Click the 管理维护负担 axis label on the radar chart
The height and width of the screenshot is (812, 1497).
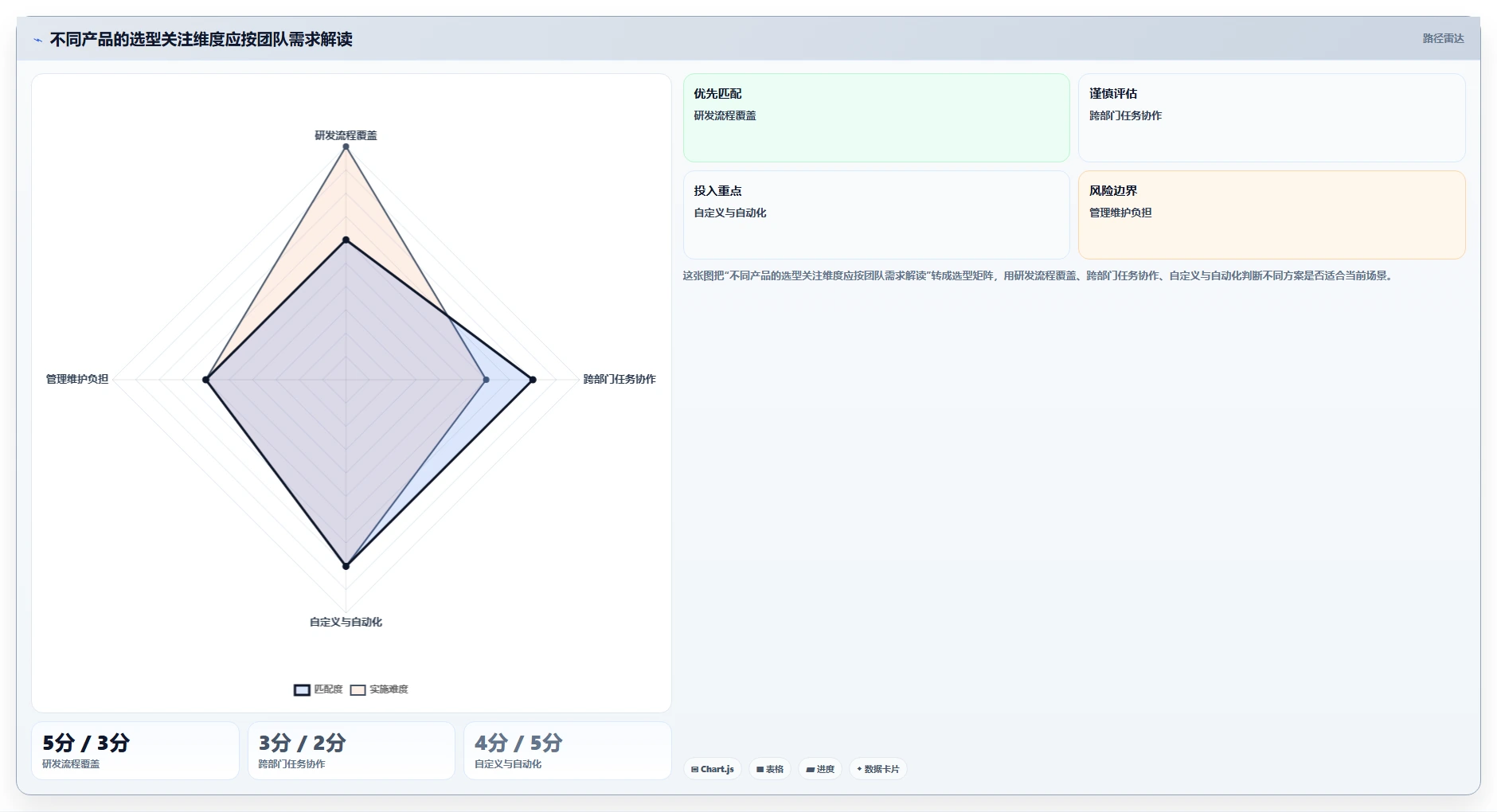coord(77,379)
